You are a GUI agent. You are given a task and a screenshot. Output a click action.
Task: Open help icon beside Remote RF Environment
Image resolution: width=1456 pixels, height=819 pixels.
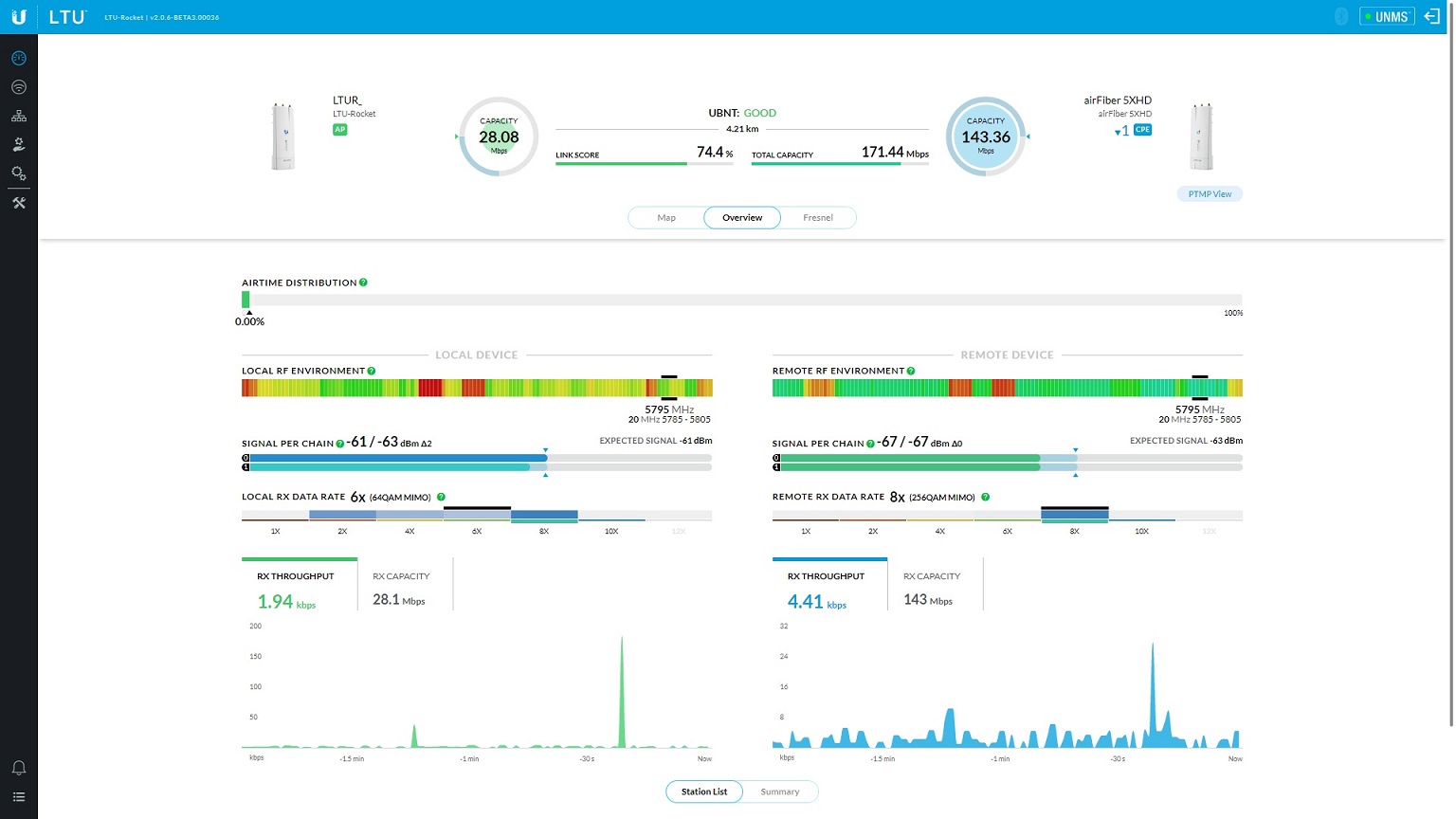point(911,371)
